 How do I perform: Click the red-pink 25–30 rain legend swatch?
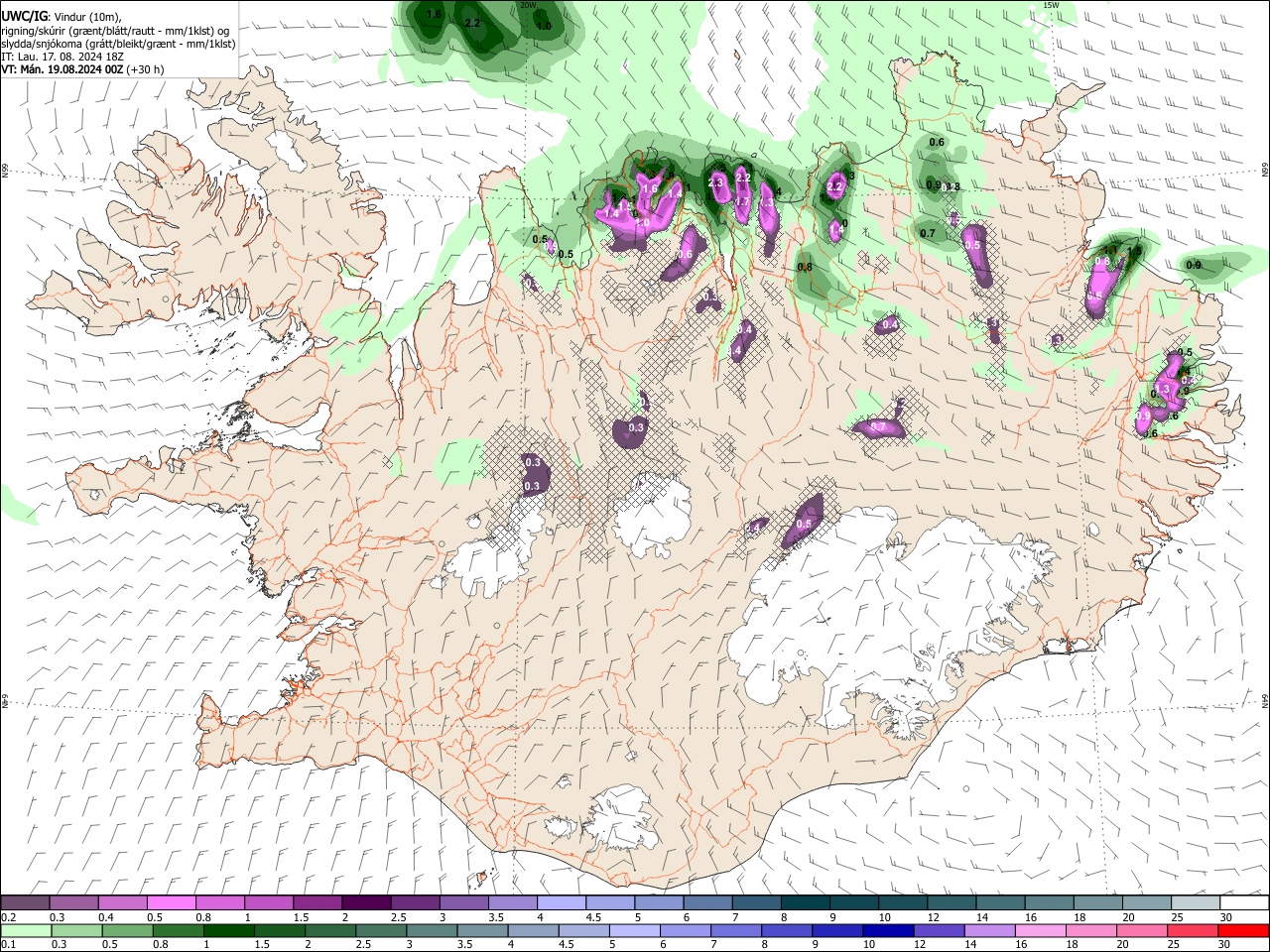1193,931
